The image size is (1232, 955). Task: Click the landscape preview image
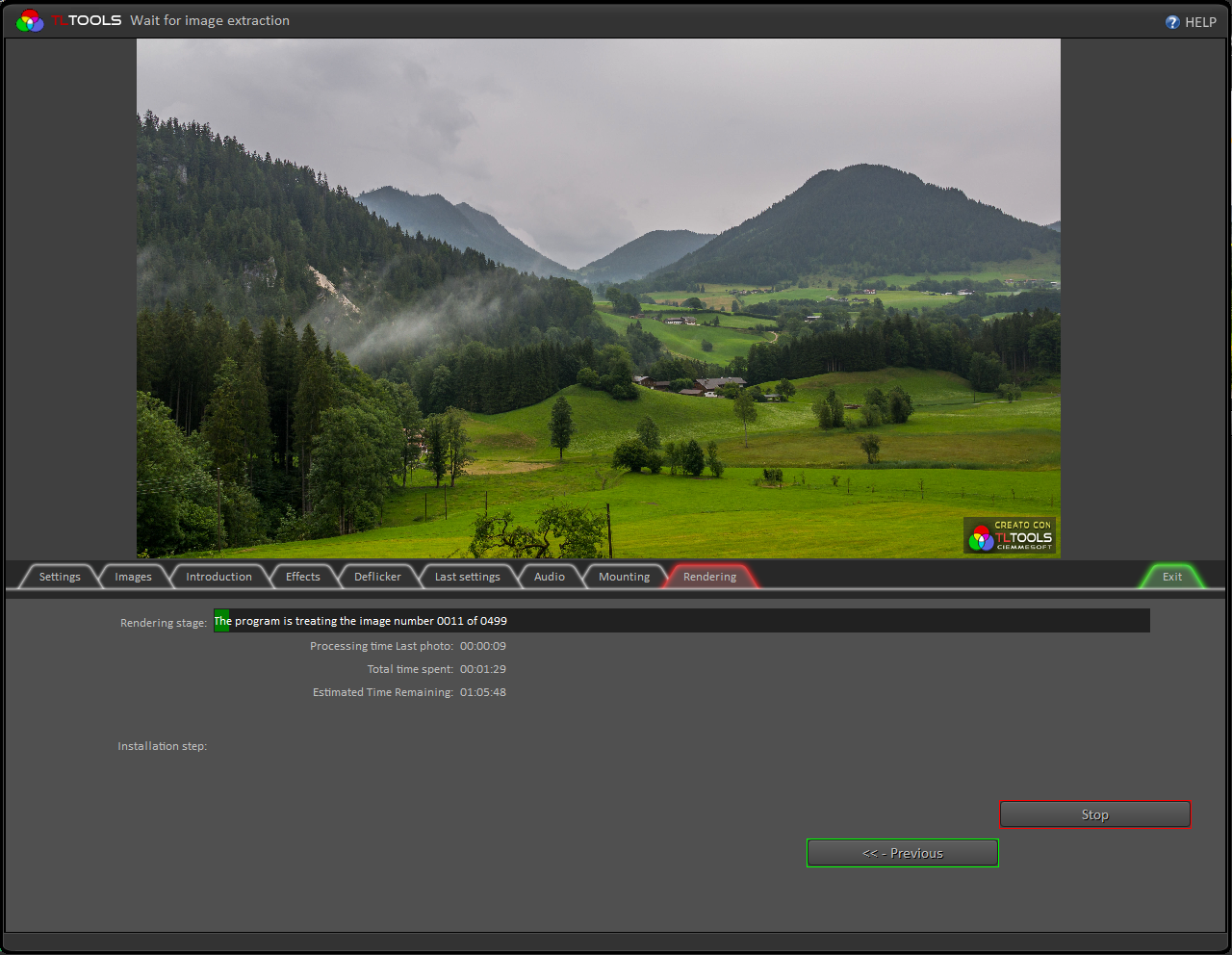[598, 298]
